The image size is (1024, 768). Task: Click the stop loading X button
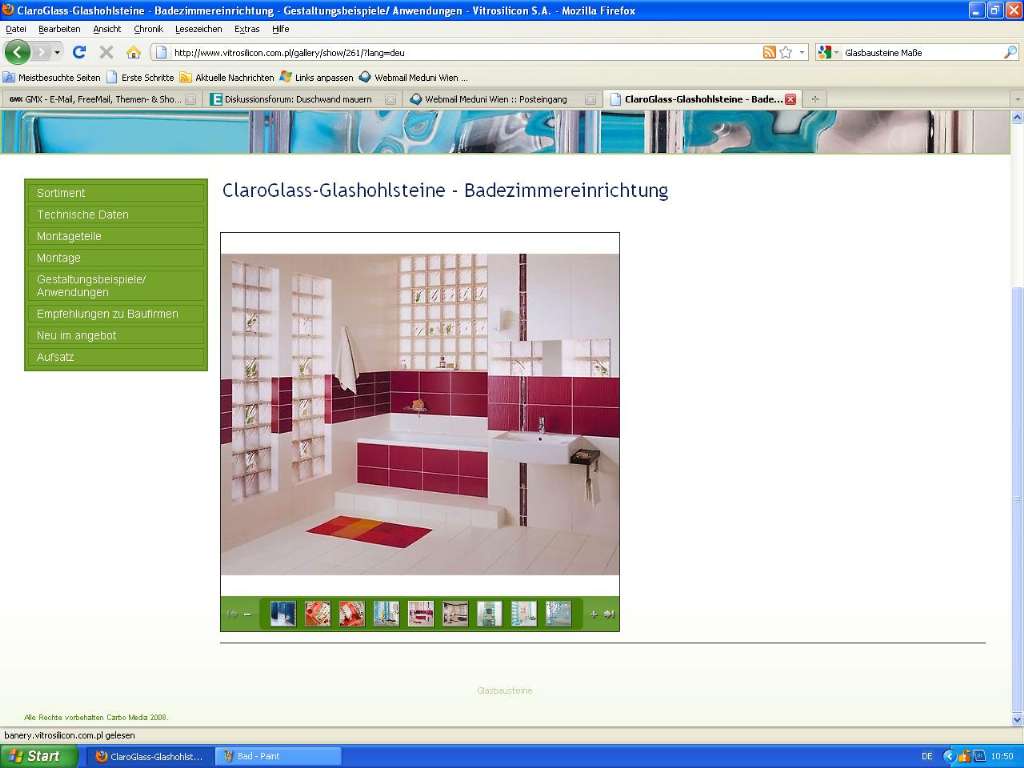coord(106,52)
